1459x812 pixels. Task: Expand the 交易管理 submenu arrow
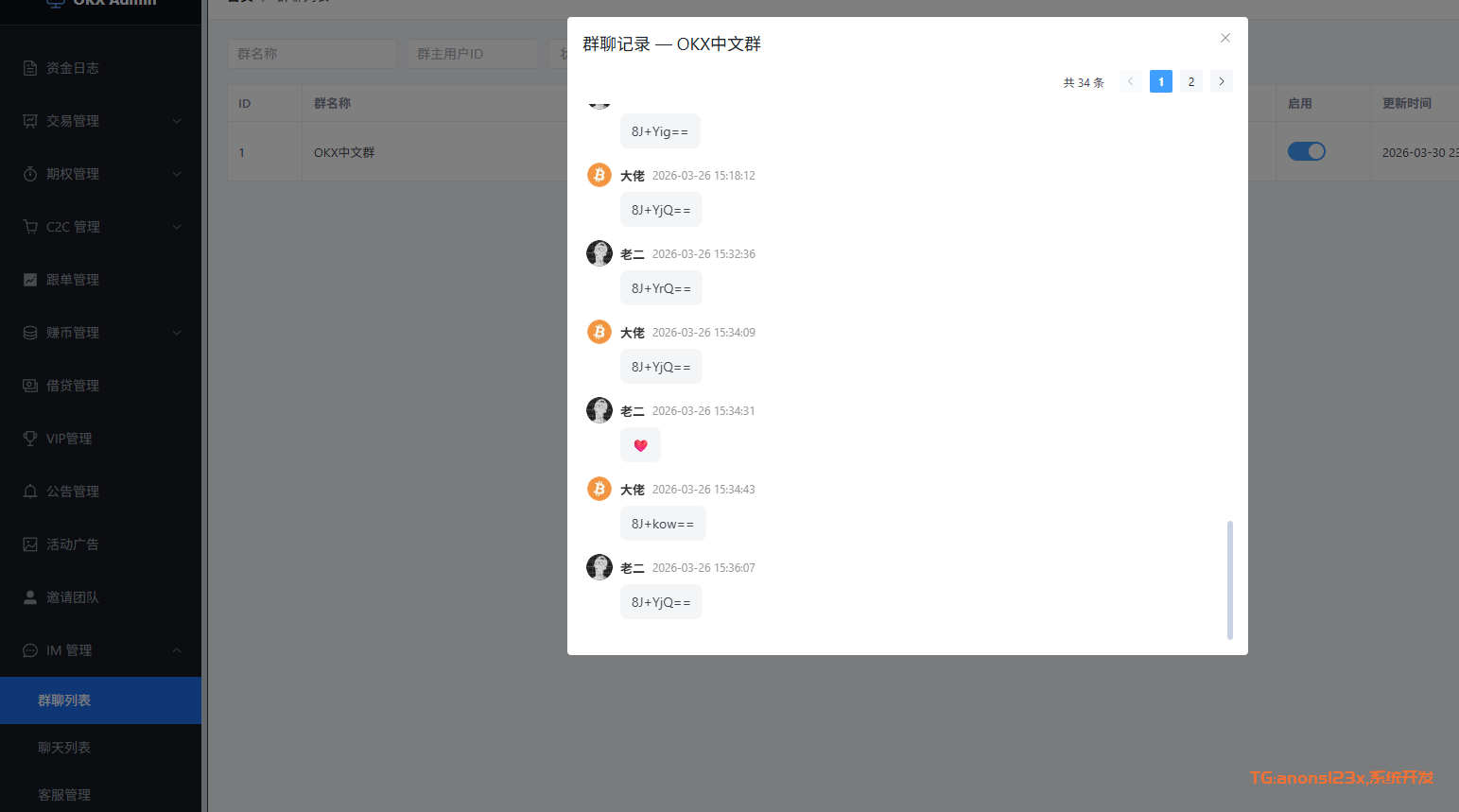coord(177,121)
